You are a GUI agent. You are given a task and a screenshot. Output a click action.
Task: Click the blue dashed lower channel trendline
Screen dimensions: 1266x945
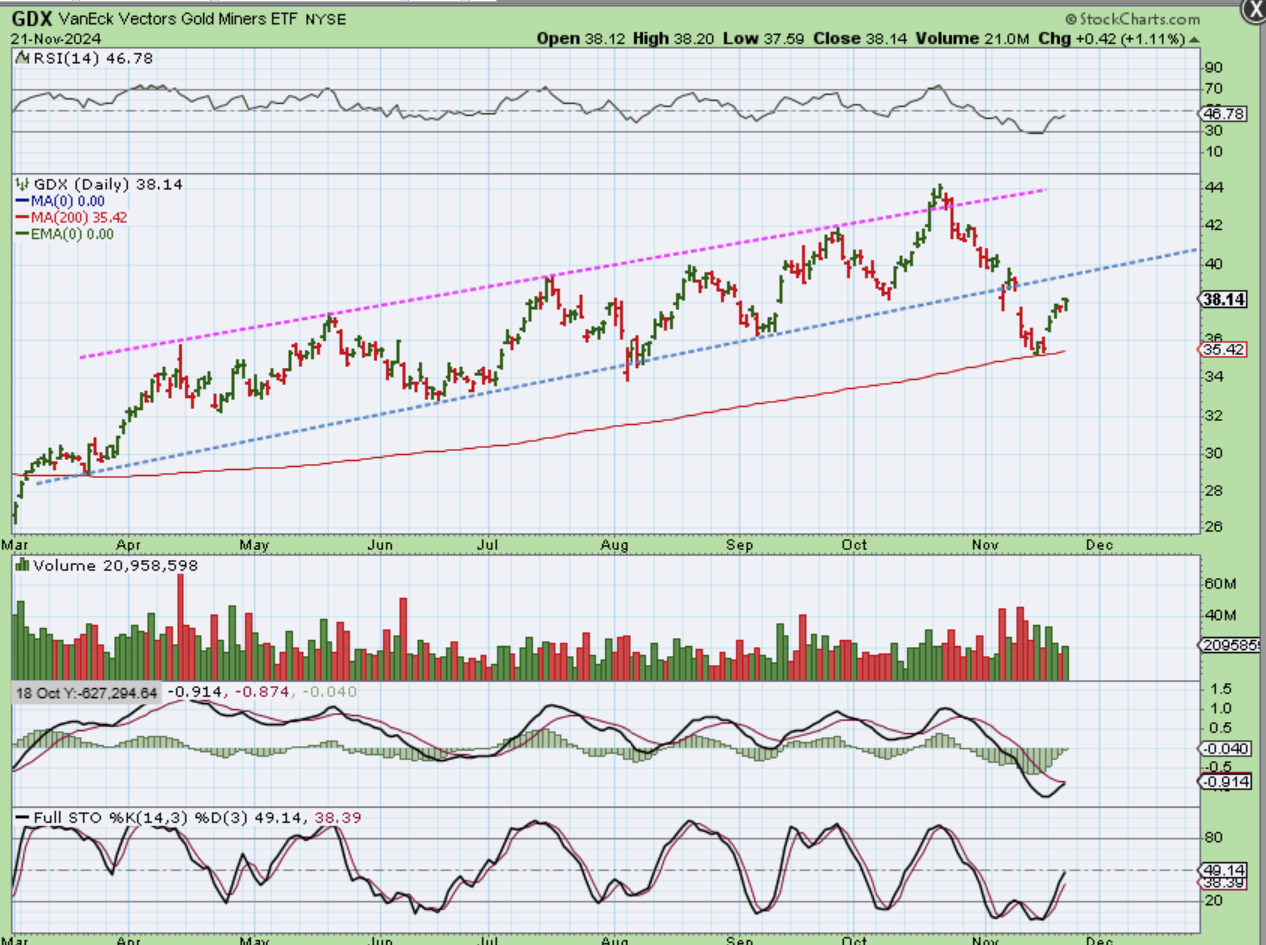pyautogui.click(x=617, y=366)
